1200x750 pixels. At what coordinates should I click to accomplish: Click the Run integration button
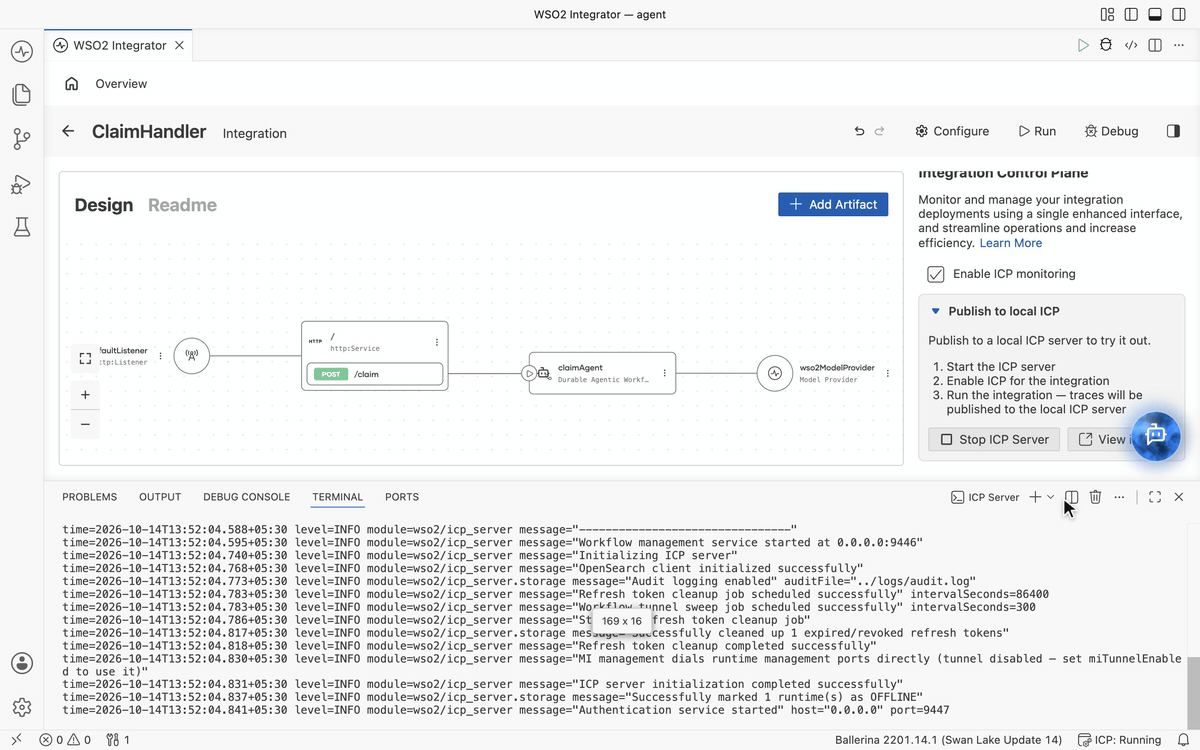(1037, 131)
